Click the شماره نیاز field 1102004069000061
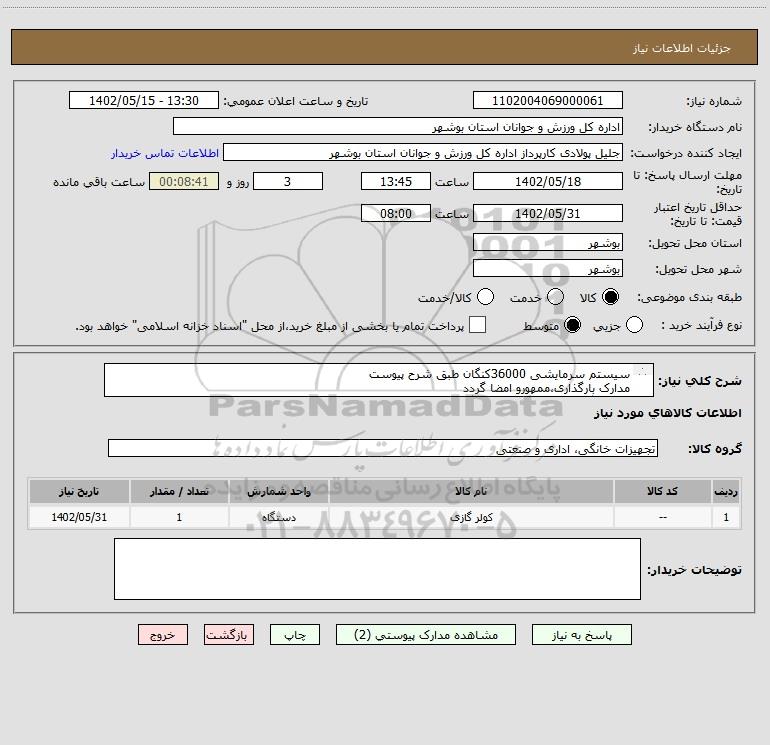 point(548,101)
